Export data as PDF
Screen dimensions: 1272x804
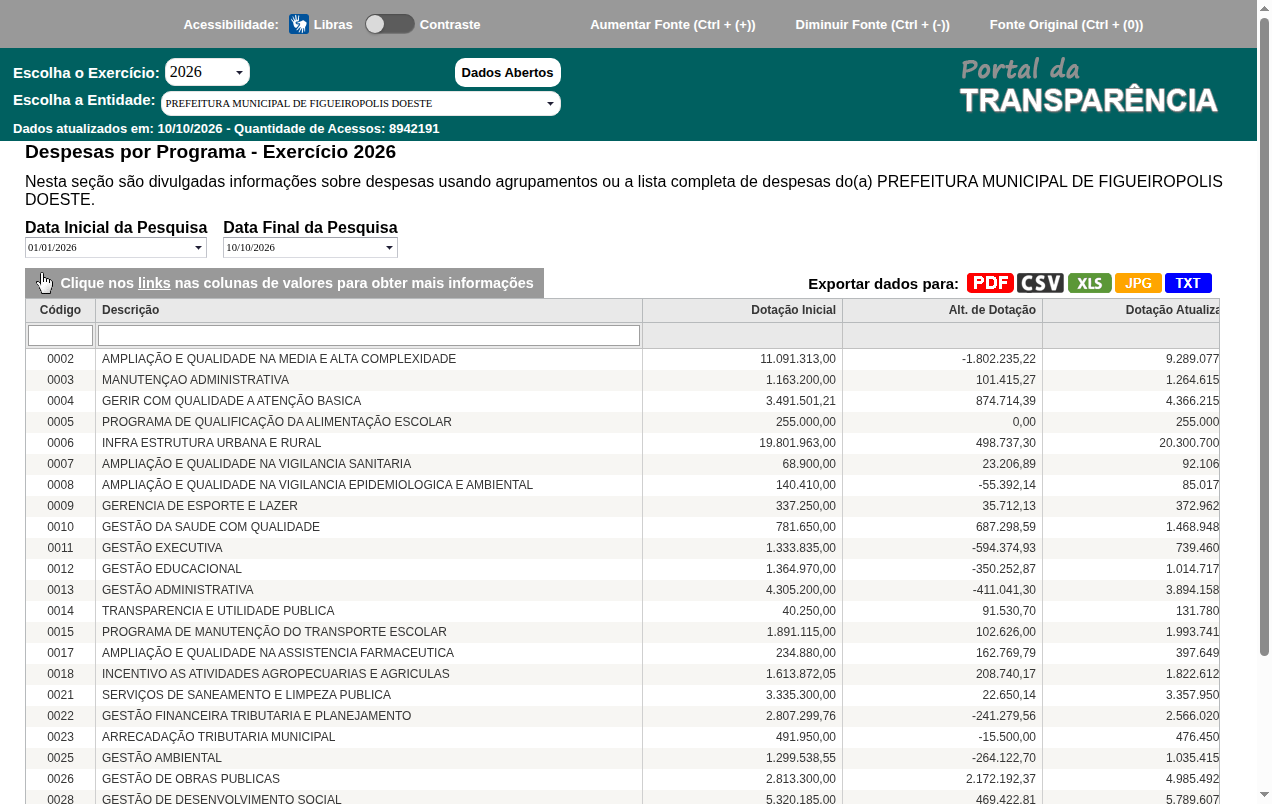point(990,283)
